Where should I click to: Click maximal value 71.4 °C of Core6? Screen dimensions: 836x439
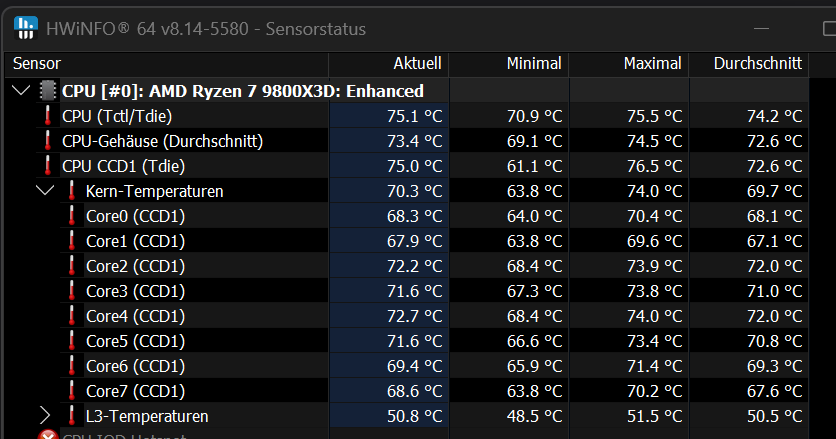(x=655, y=367)
